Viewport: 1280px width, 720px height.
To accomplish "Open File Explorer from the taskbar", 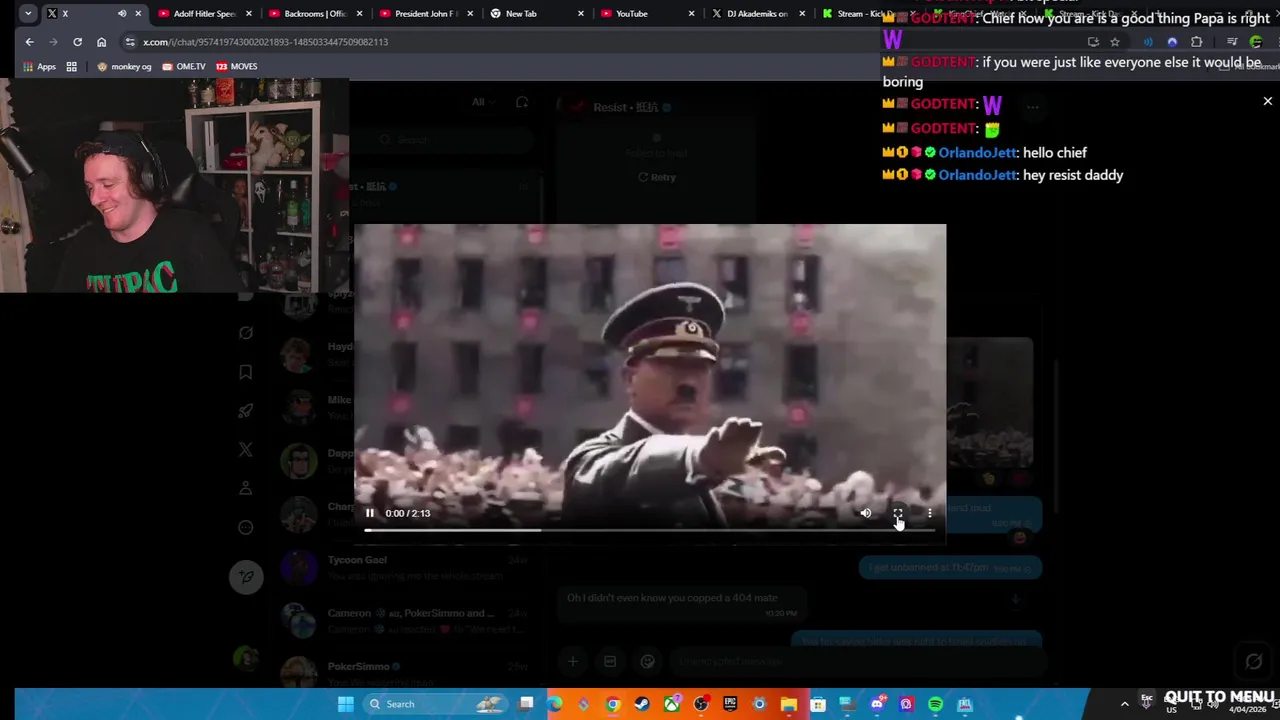I will pos(789,704).
